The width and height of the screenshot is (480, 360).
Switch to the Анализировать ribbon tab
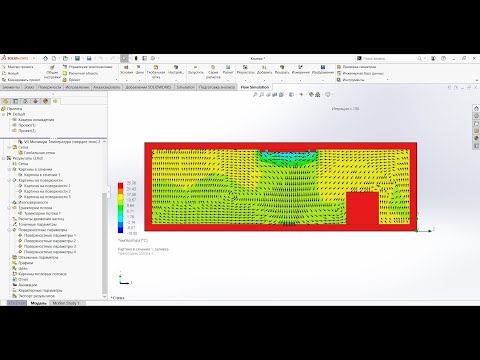click(107, 87)
